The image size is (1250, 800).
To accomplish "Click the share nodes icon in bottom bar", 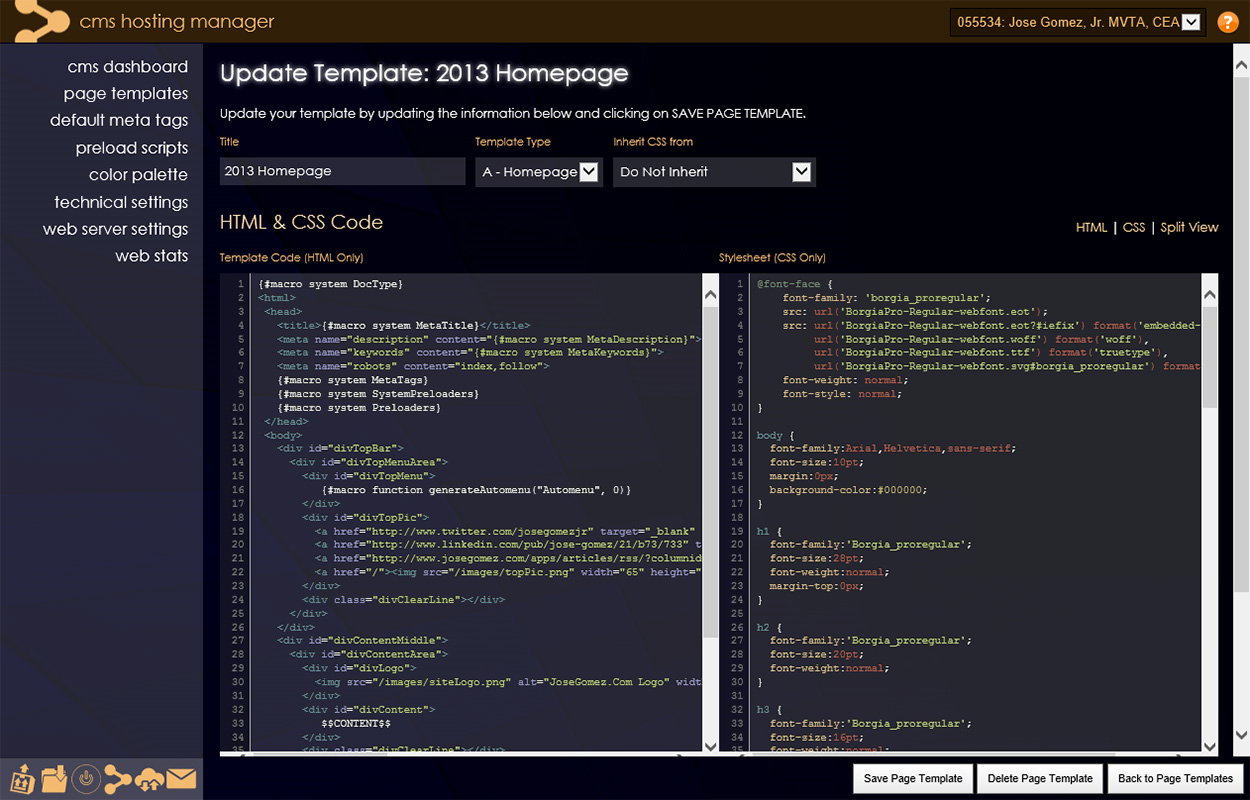I will [118, 778].
